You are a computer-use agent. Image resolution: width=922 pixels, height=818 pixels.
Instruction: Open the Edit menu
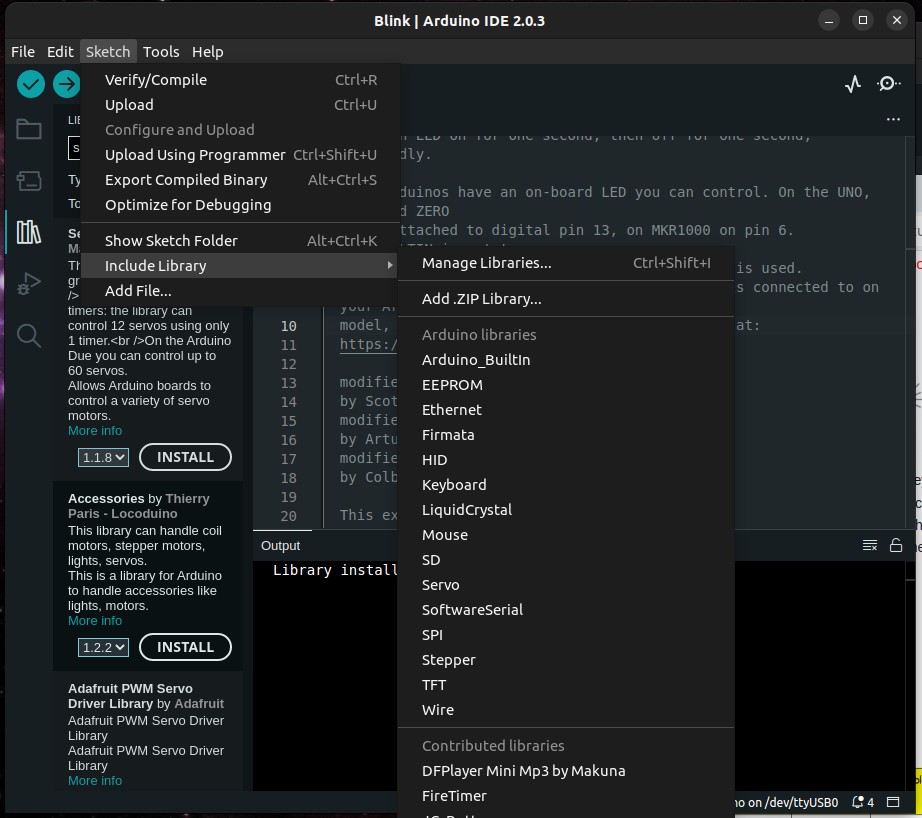pos(60,52)
